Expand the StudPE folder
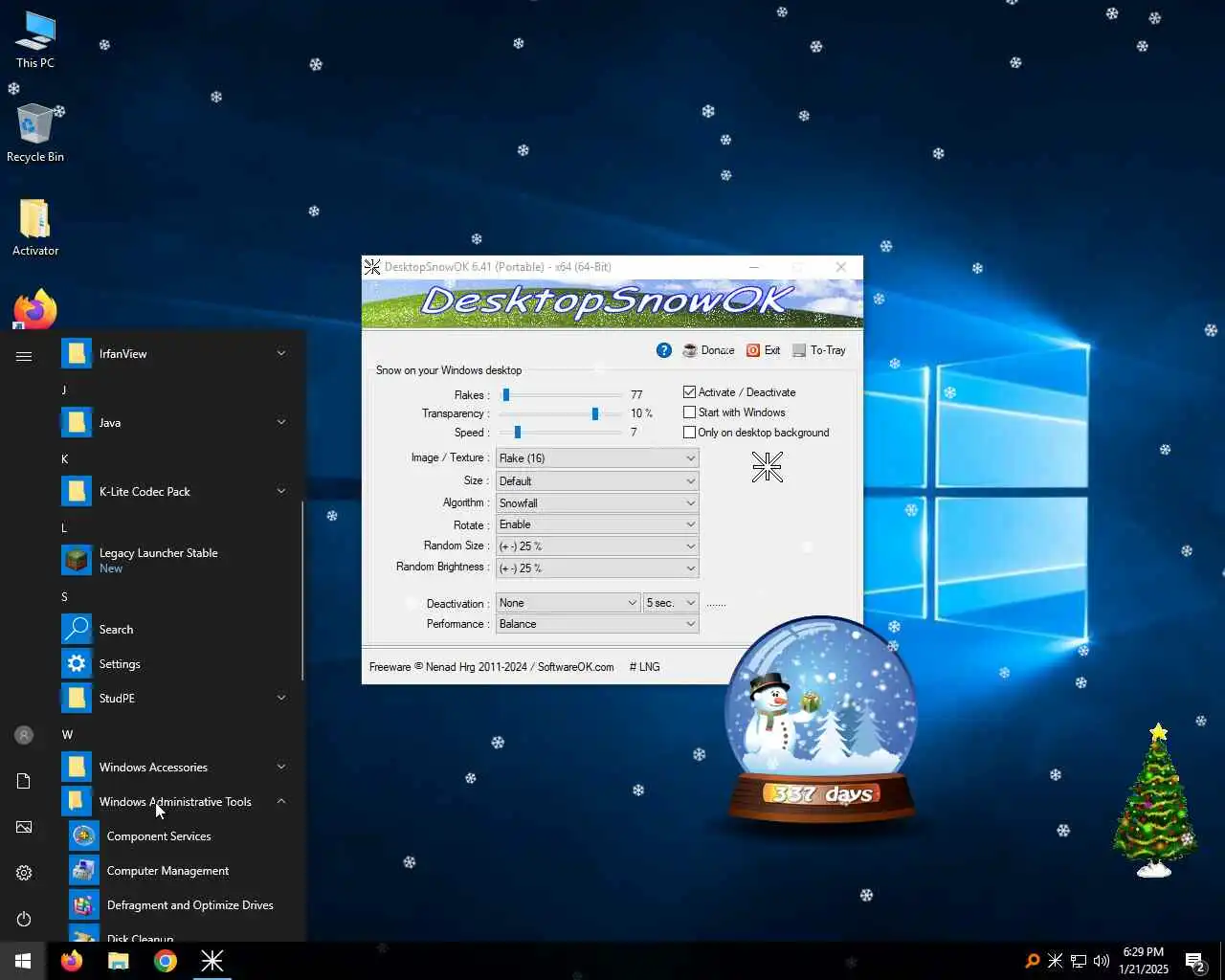 [176, 698]
